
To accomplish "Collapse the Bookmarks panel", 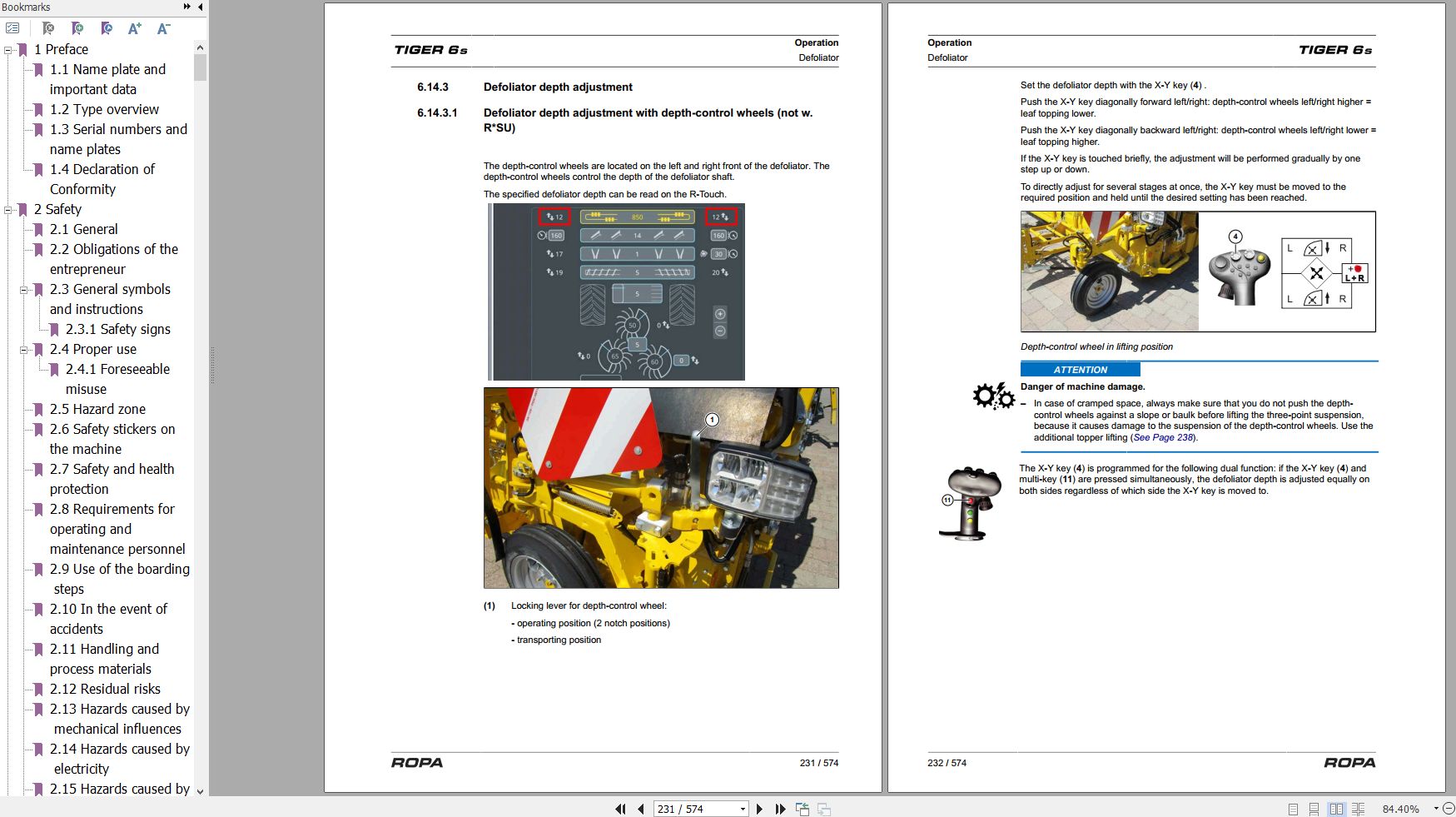I will (200, 7).
